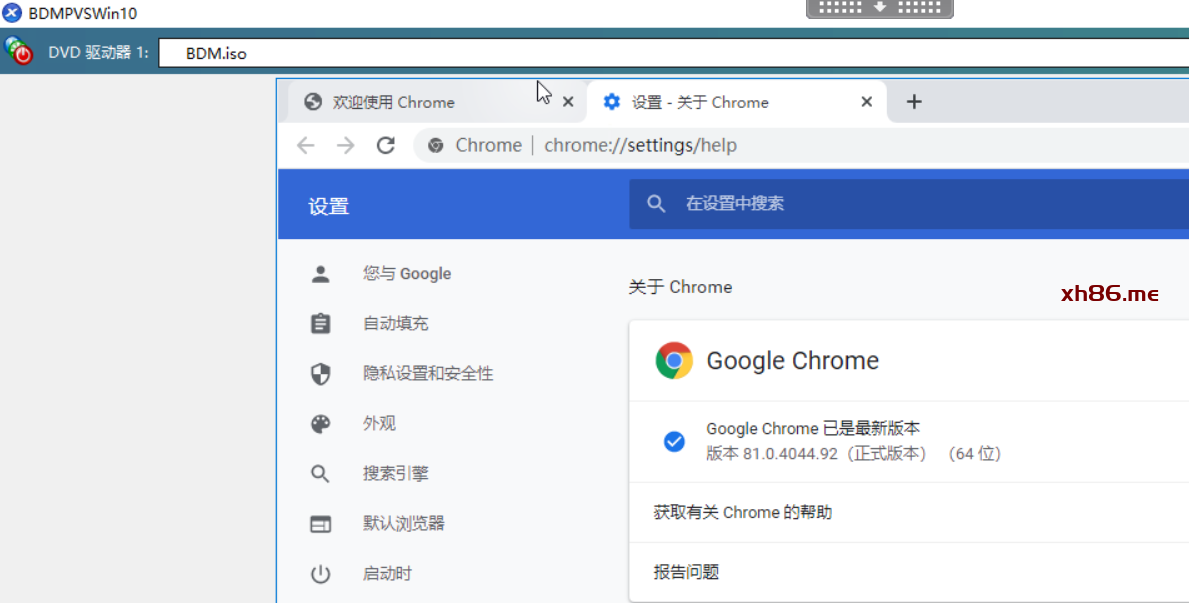Select the 设置 - 关于 Chrome tab
The image size is (1189, 603).
pos(700,102)
